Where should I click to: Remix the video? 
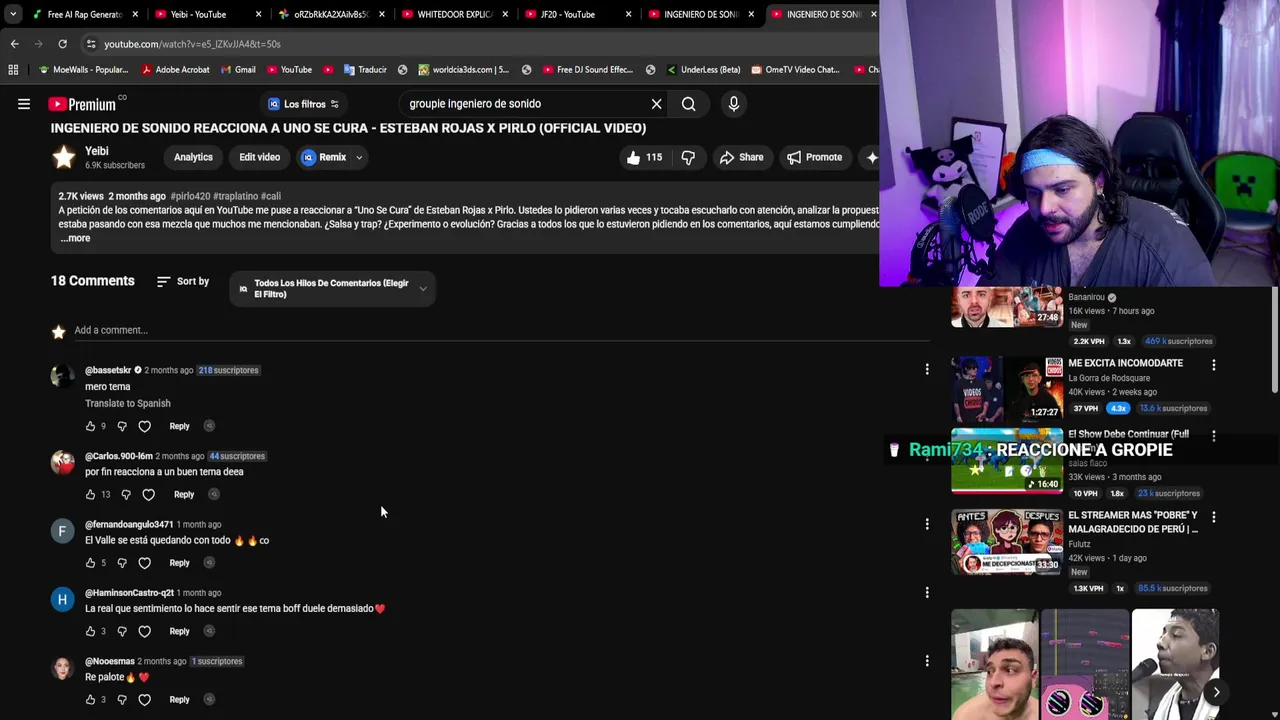323,157
